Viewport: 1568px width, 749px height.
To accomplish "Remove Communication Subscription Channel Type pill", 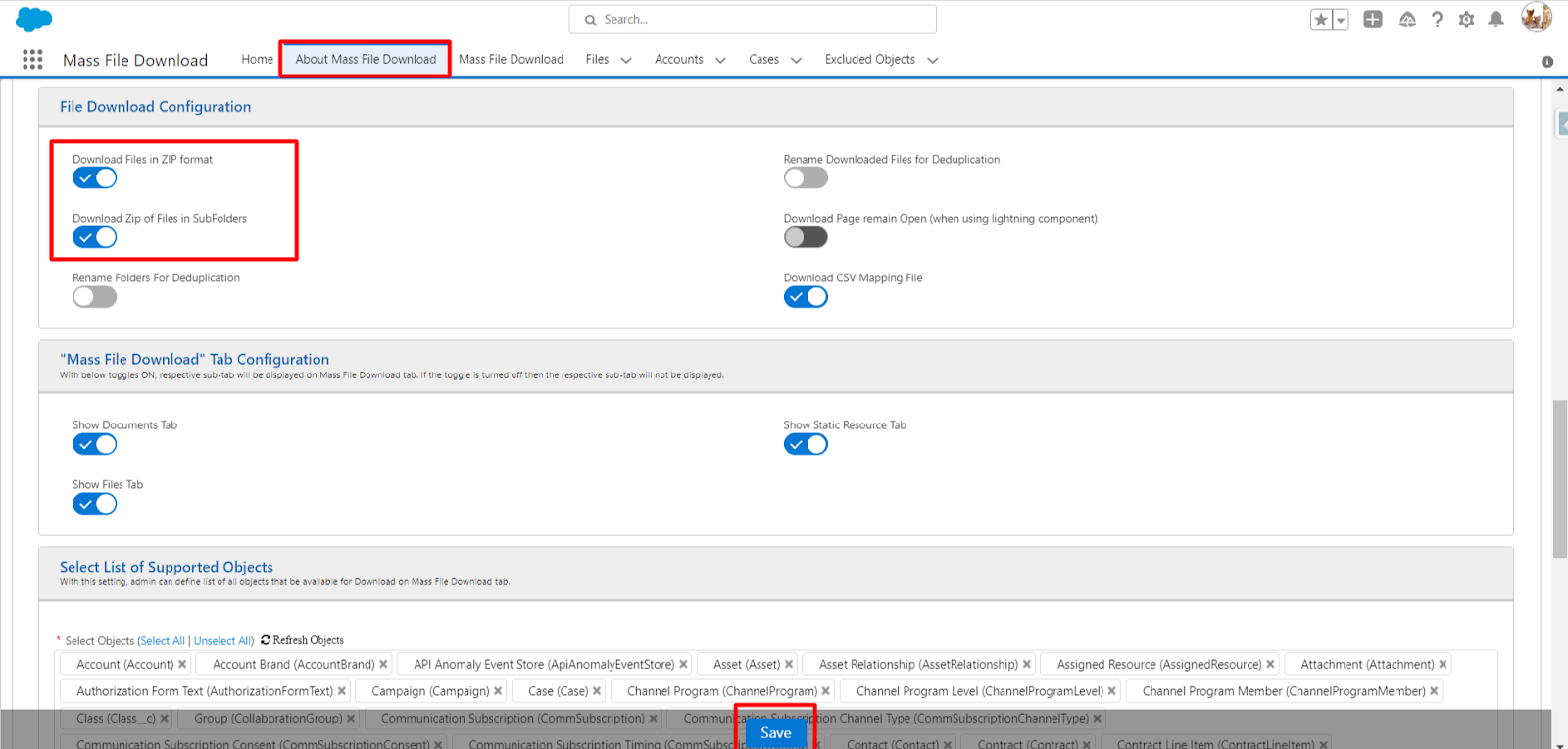I will 1097,719.
